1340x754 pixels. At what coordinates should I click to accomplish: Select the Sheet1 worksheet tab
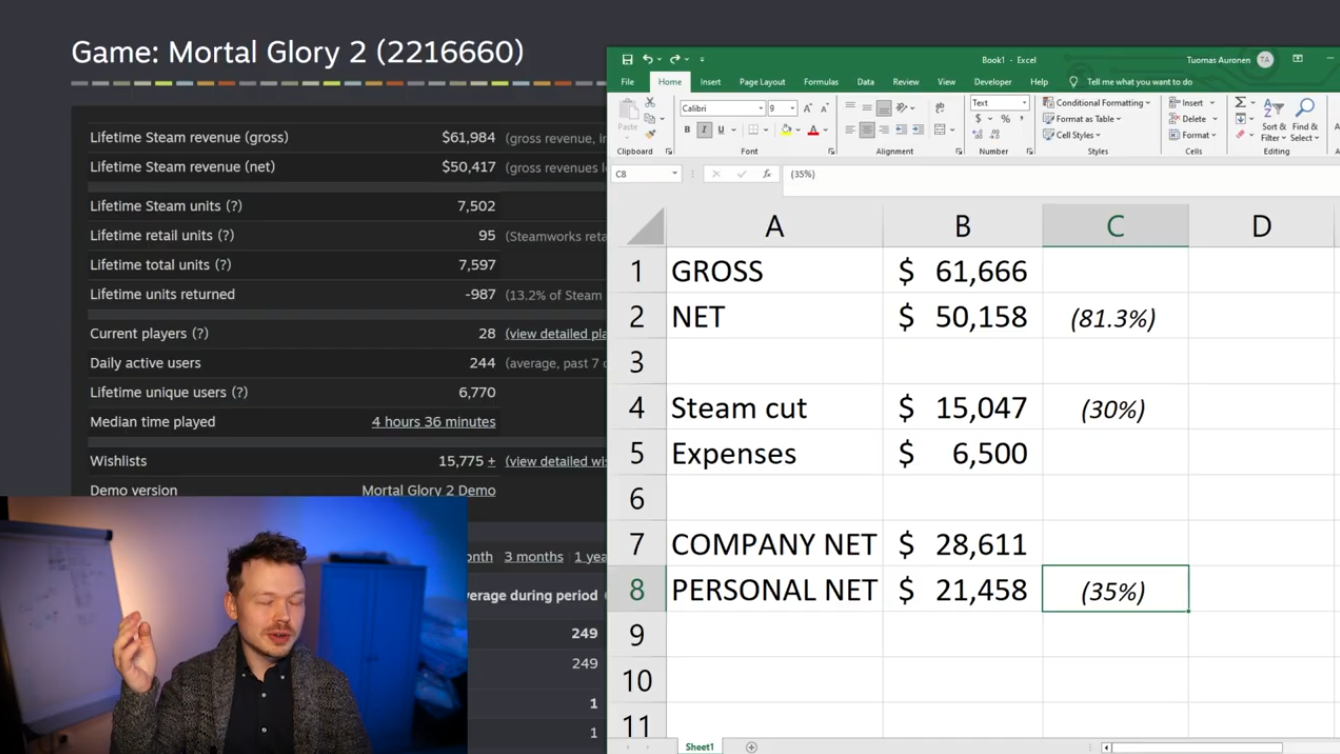[699, 747]
